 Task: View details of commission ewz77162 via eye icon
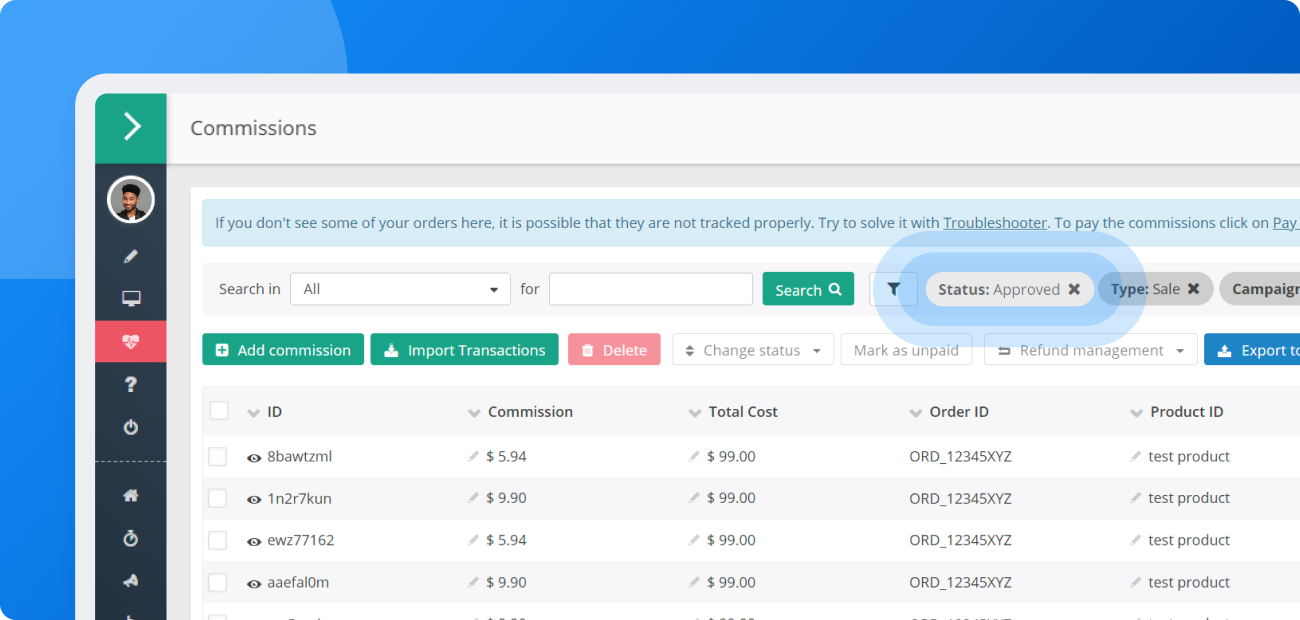click(x=254, y=540)
